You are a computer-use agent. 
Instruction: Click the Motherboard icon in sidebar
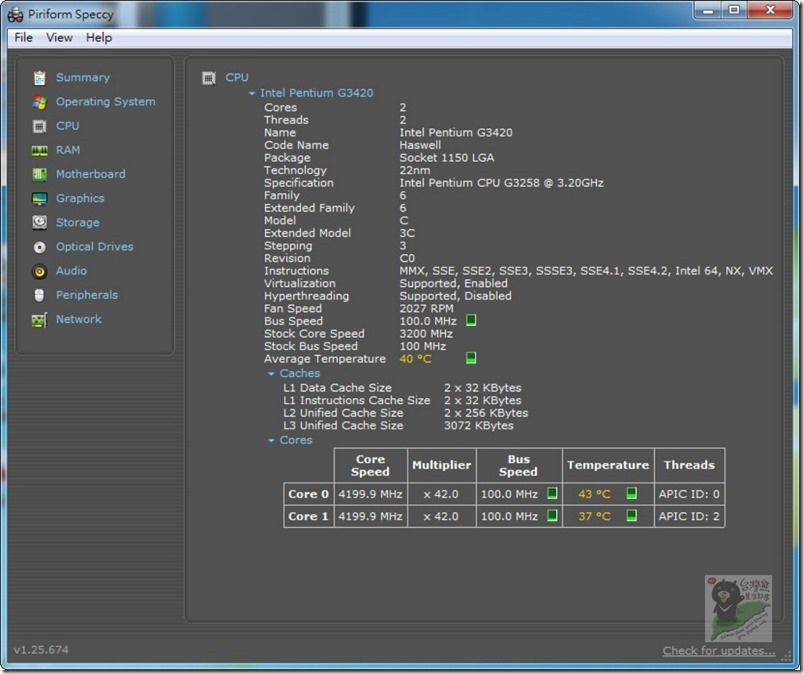click(x=39, y=174)
